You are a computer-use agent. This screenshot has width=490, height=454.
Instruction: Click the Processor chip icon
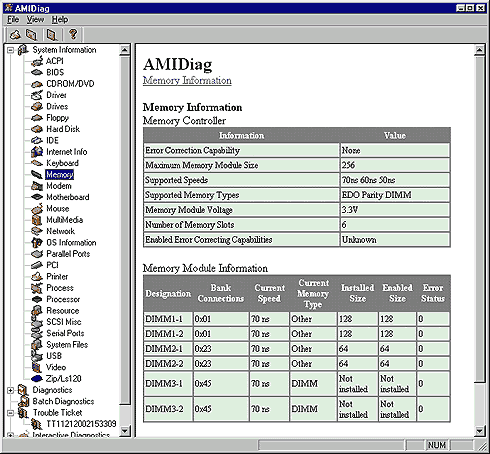(37, 299)
